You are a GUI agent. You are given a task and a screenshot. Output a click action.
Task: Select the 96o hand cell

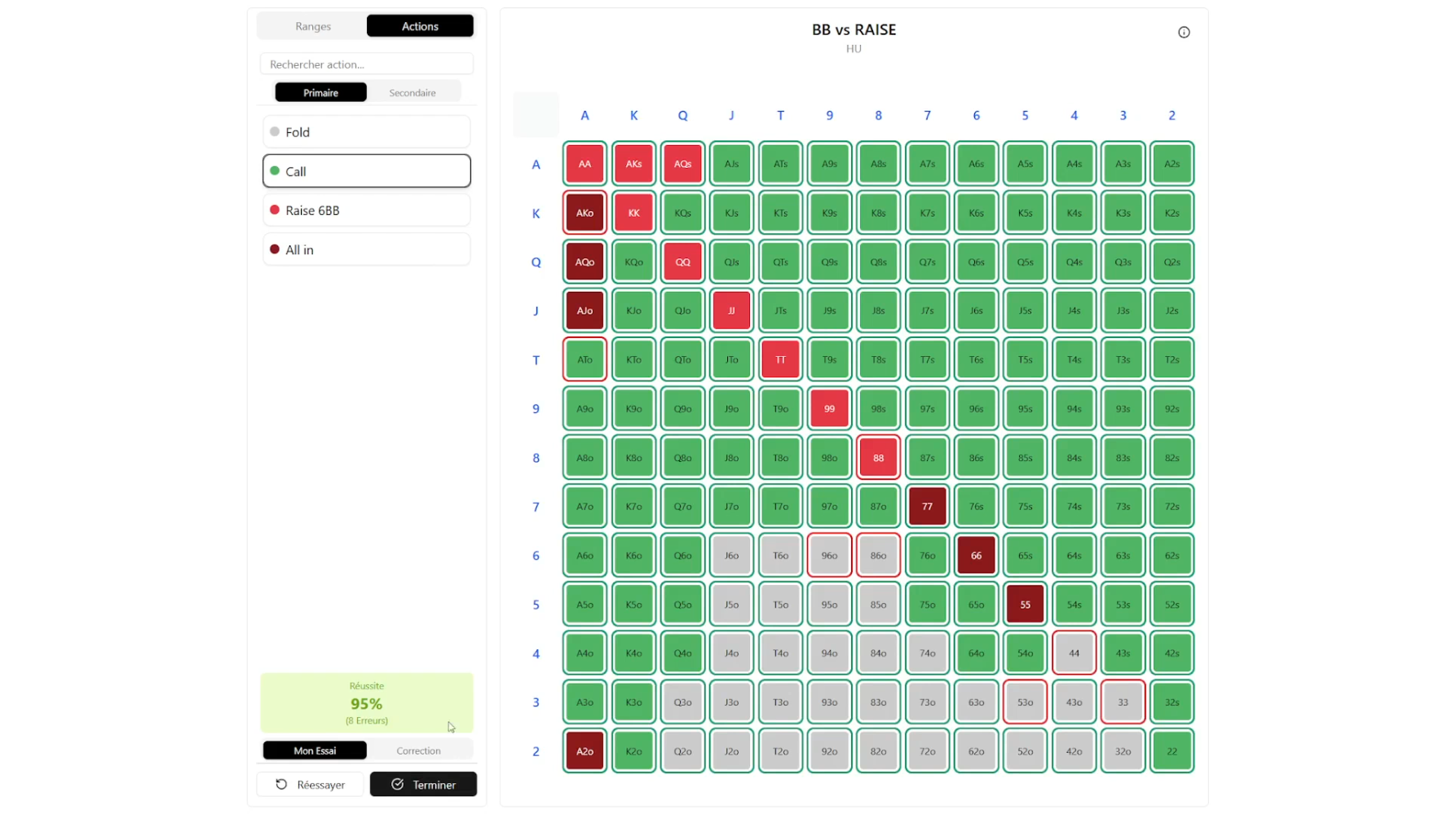point(829,556)
